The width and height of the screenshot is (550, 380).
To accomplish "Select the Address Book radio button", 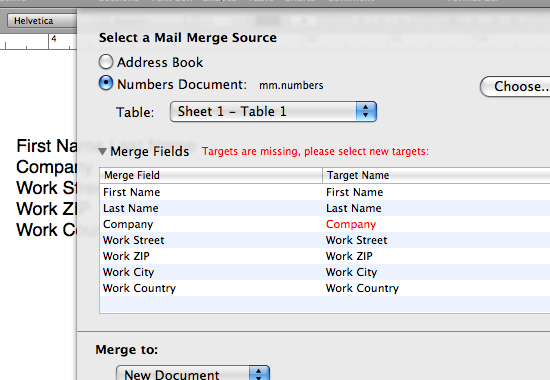I will coord(106,62).
